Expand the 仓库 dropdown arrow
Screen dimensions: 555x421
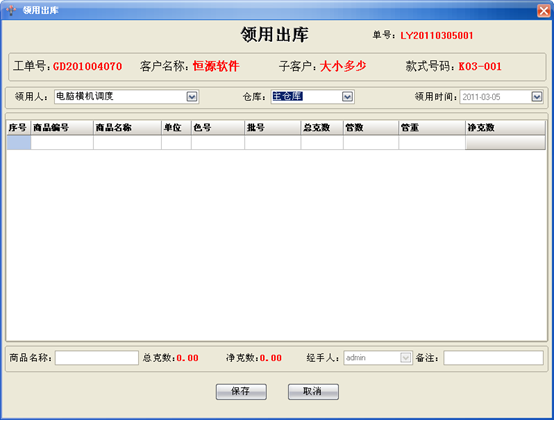tap(347, 97)
